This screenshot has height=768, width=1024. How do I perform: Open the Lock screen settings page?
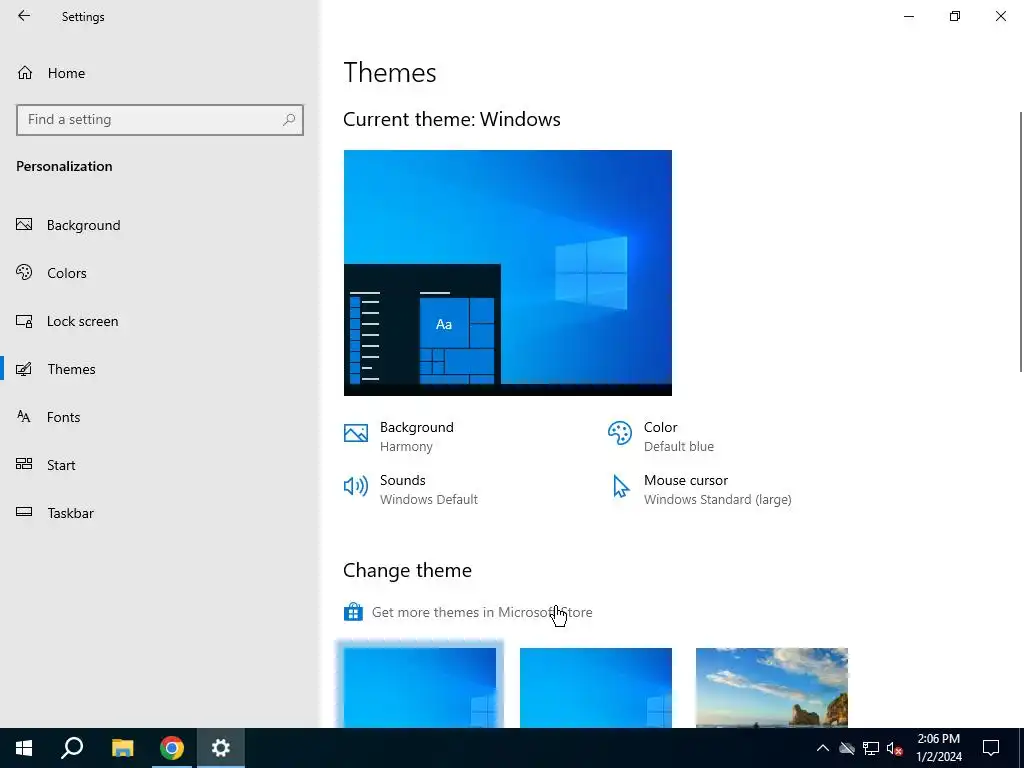[x=160, y=321]
